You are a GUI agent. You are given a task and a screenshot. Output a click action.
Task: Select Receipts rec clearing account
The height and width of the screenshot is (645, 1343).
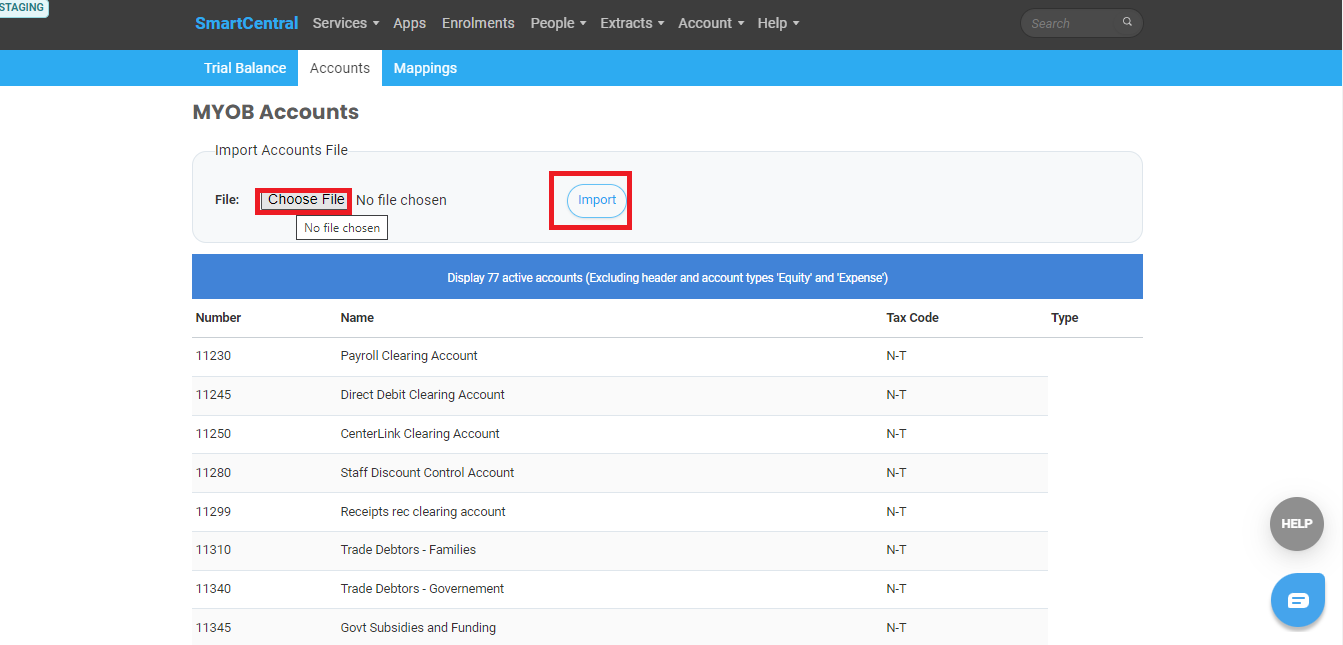coord(423,512)
